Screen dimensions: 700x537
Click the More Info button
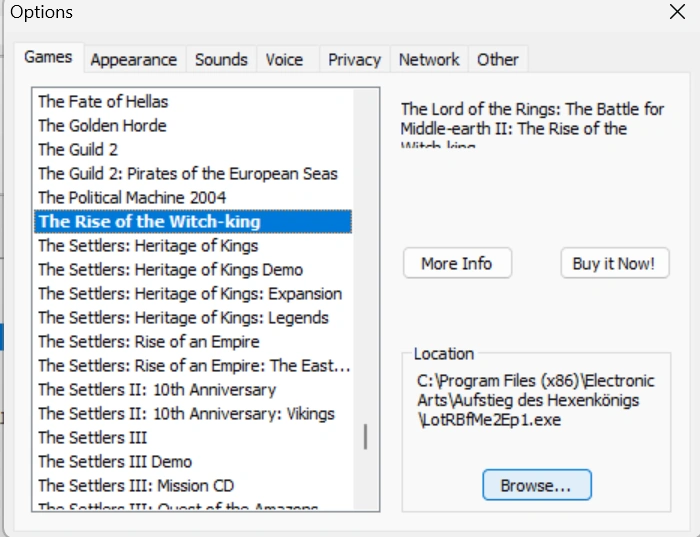pos(457,264)
